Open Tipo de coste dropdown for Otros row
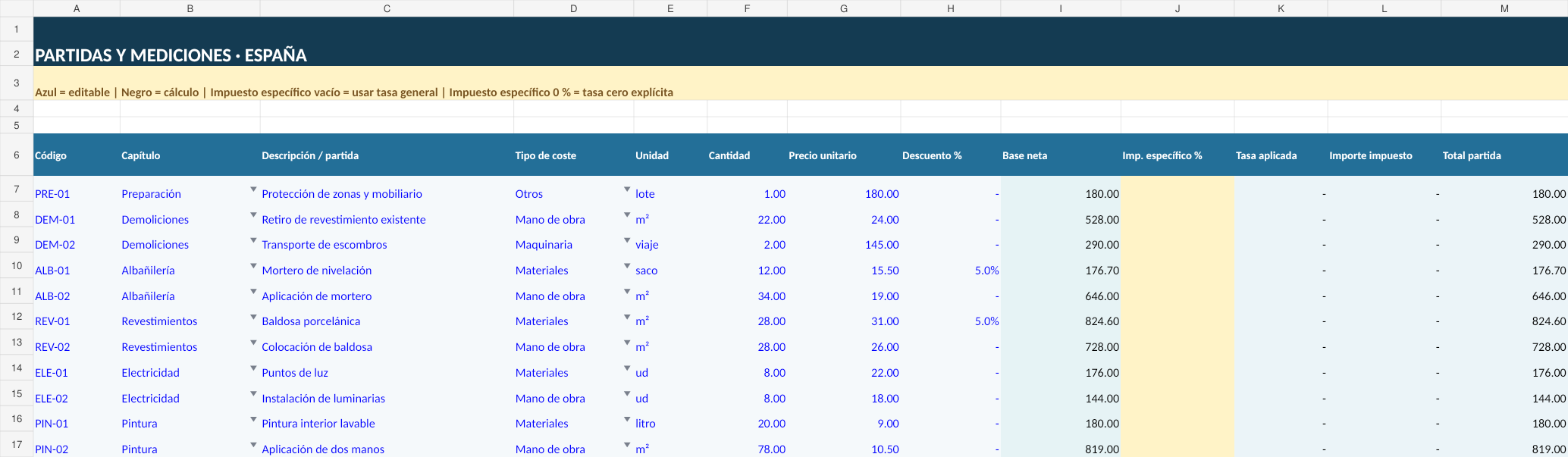 click(x=627, y=189)
